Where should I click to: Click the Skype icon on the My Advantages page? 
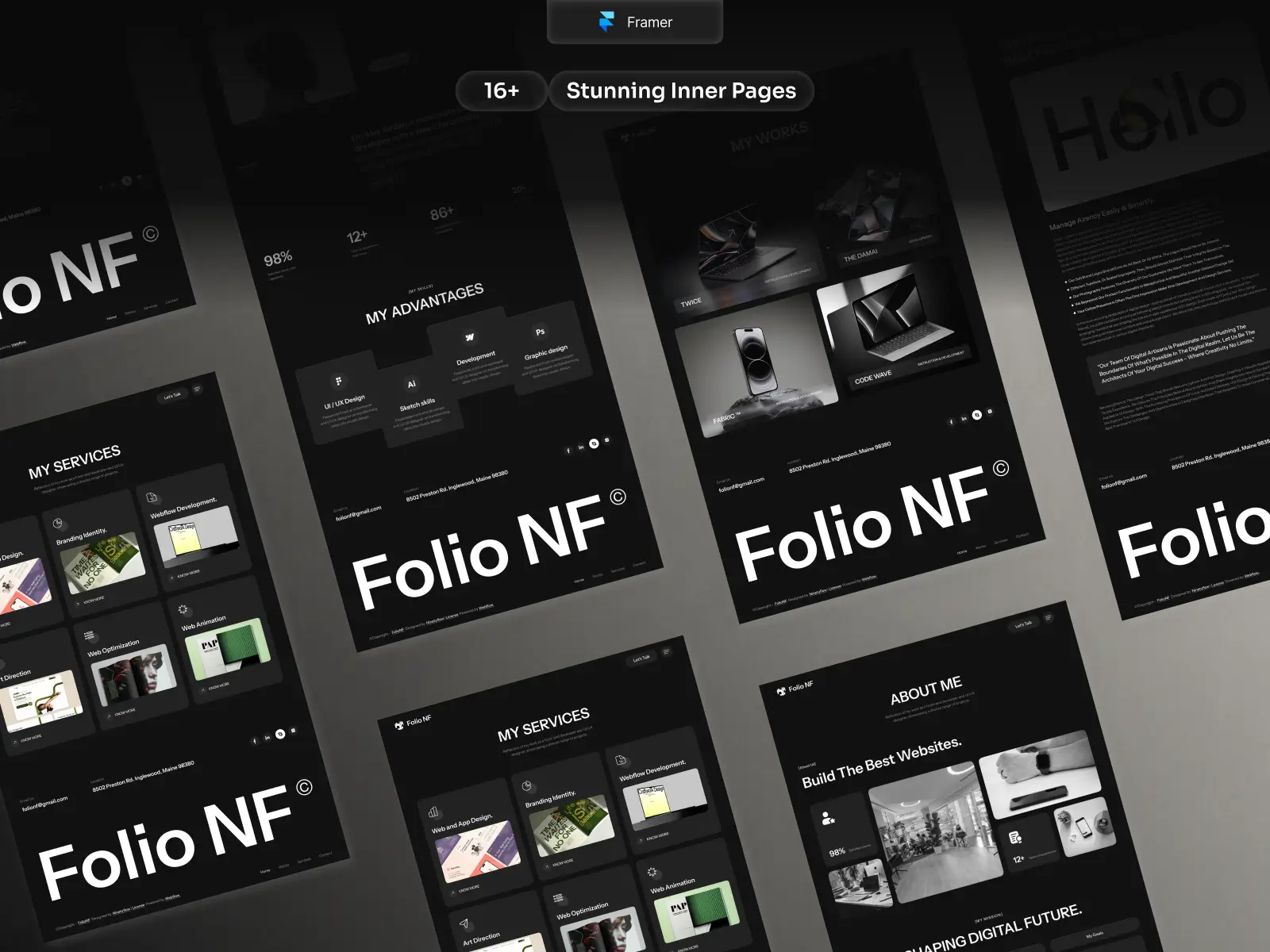(x=594, y=443)
